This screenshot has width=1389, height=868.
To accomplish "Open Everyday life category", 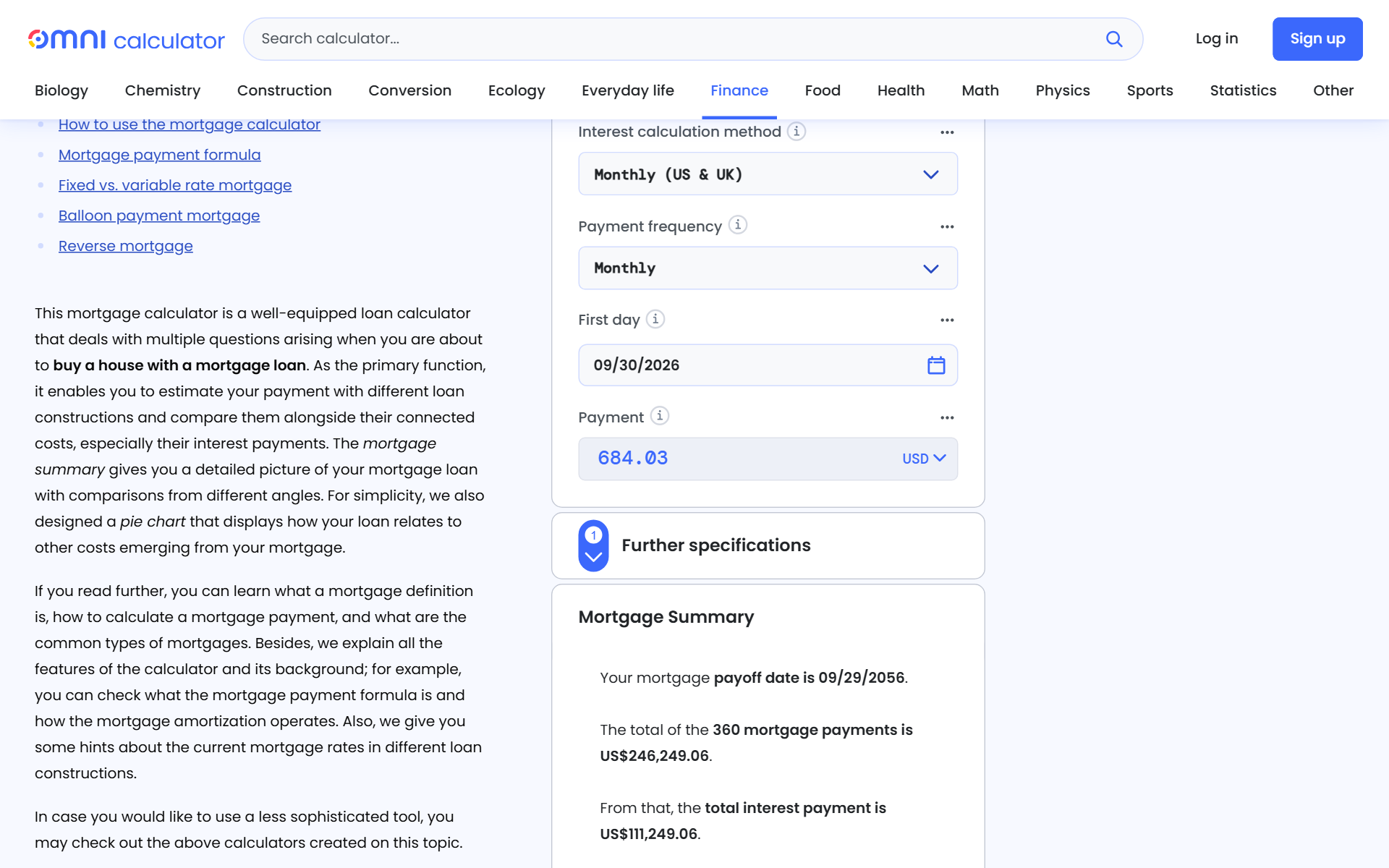I will [628, 90].
